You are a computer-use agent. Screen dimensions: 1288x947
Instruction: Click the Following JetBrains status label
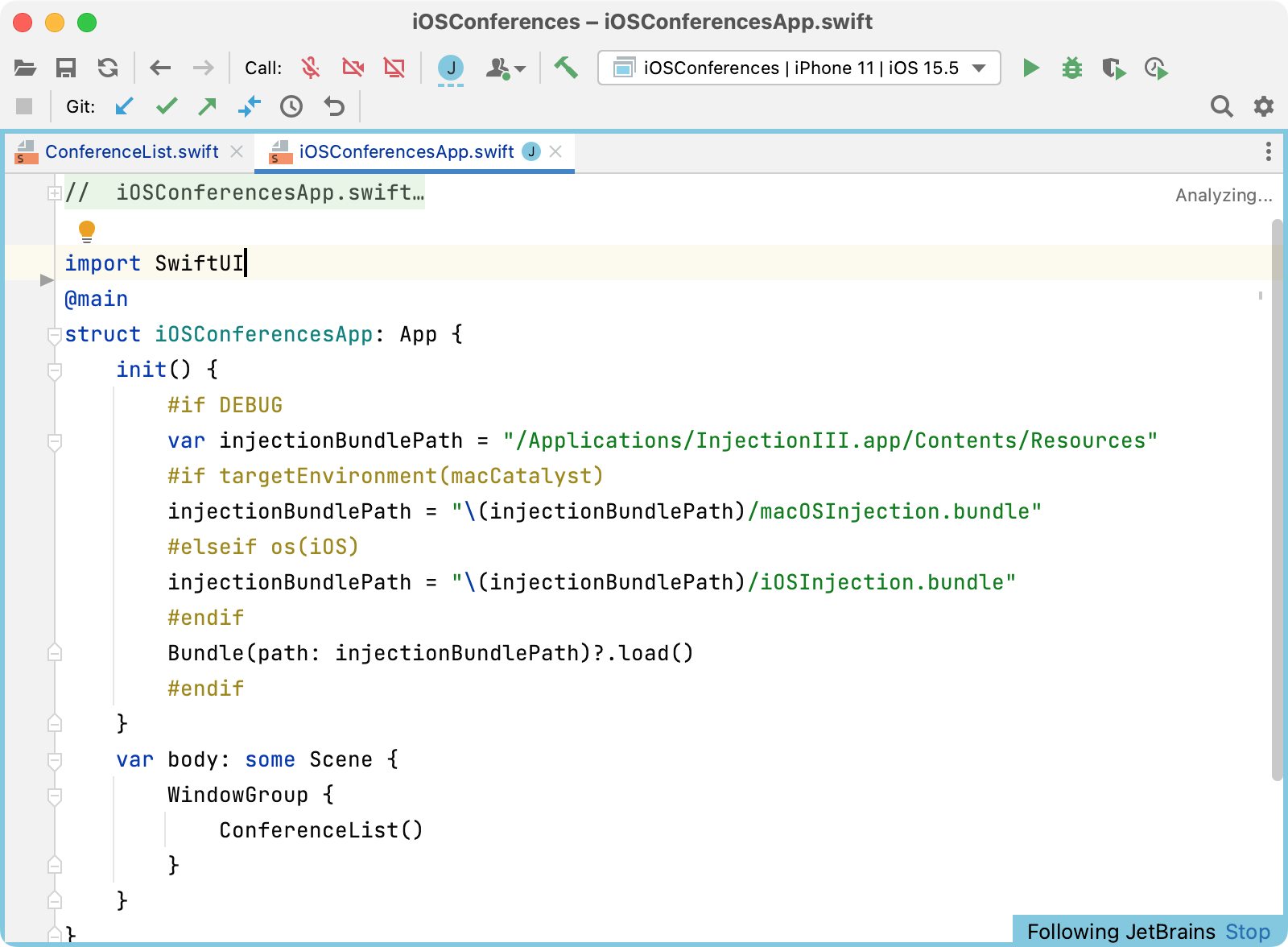tap(1121, 932)
